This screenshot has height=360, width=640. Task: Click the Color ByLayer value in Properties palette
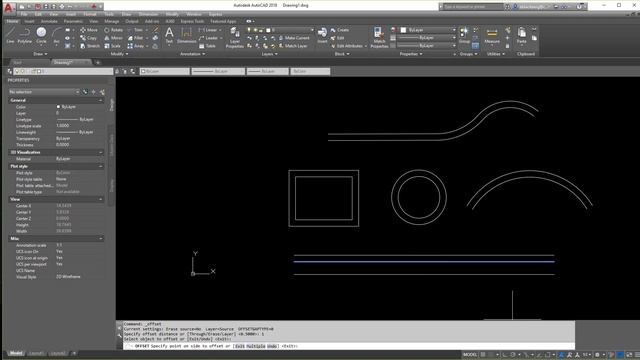[69, 107]
